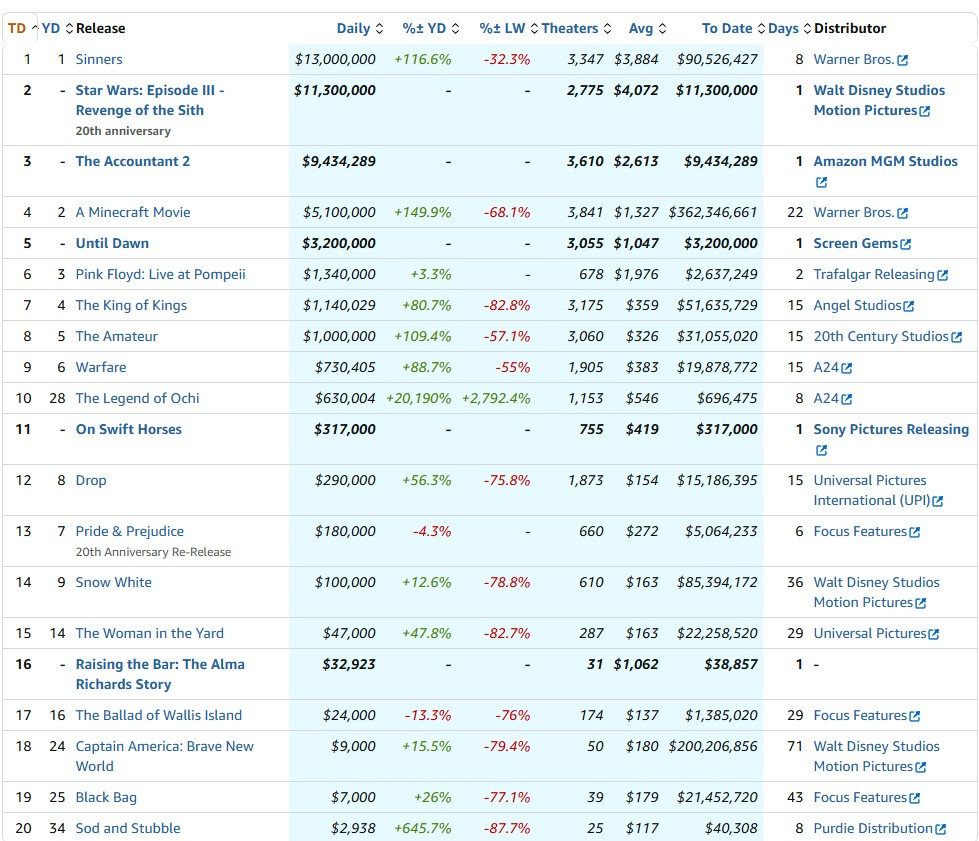Open Purdie Distribution external link icon
The image size is (979, 841).
[x=940, y=829]
